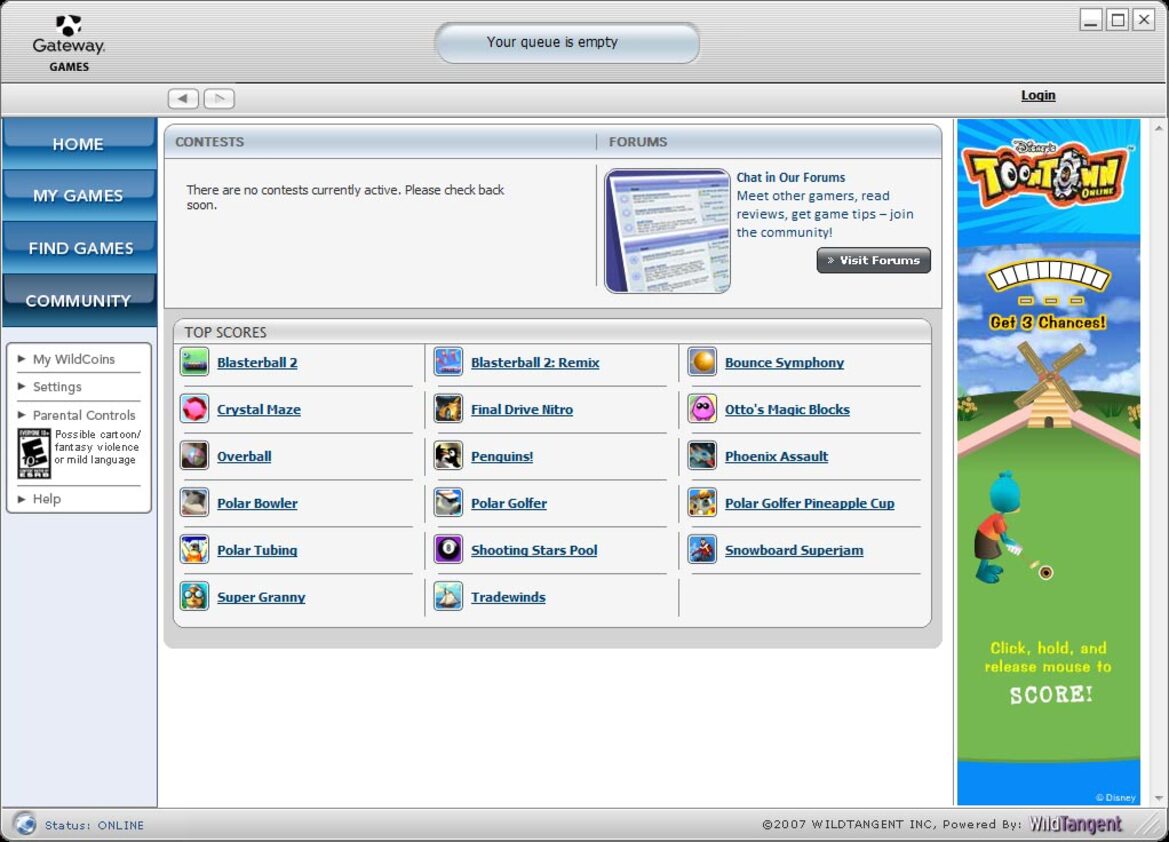Open the Polar Golfer Pineapple Cup link
The height and width of the screenshot is (842, 1169).
tap(810, 503)
